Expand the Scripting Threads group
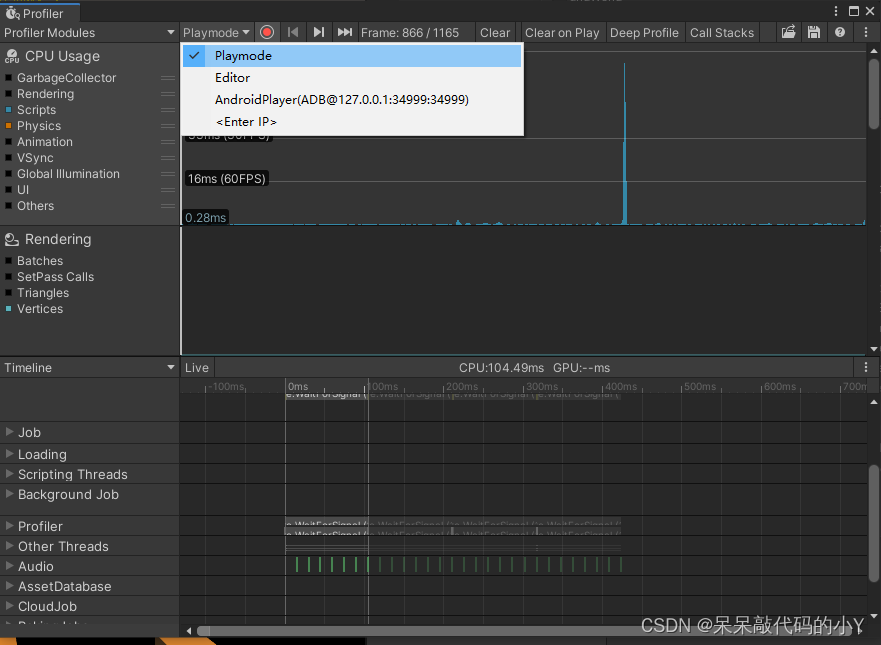Viewport: 881px width, 645px height. [9, 474]
